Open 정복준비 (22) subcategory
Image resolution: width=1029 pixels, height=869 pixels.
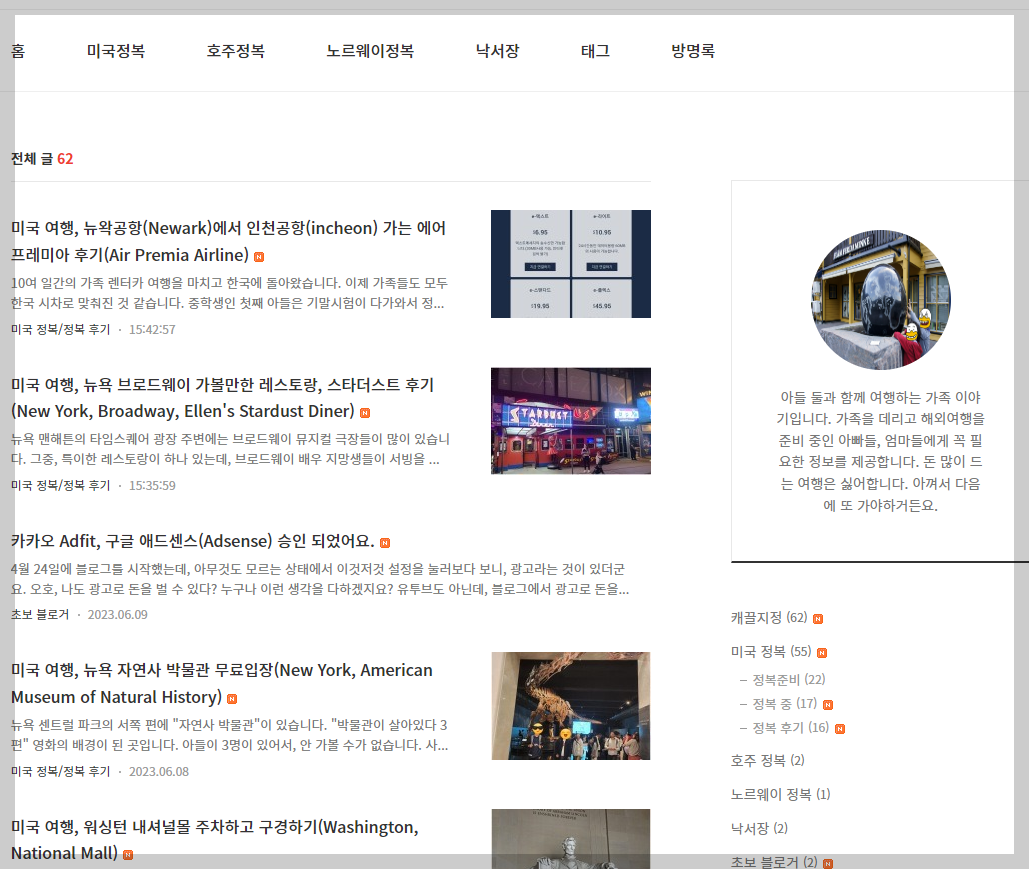click(x=788, y=679)
